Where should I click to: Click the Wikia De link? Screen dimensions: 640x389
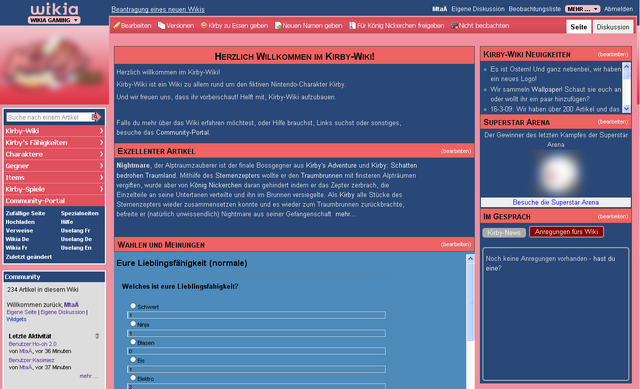17,239
